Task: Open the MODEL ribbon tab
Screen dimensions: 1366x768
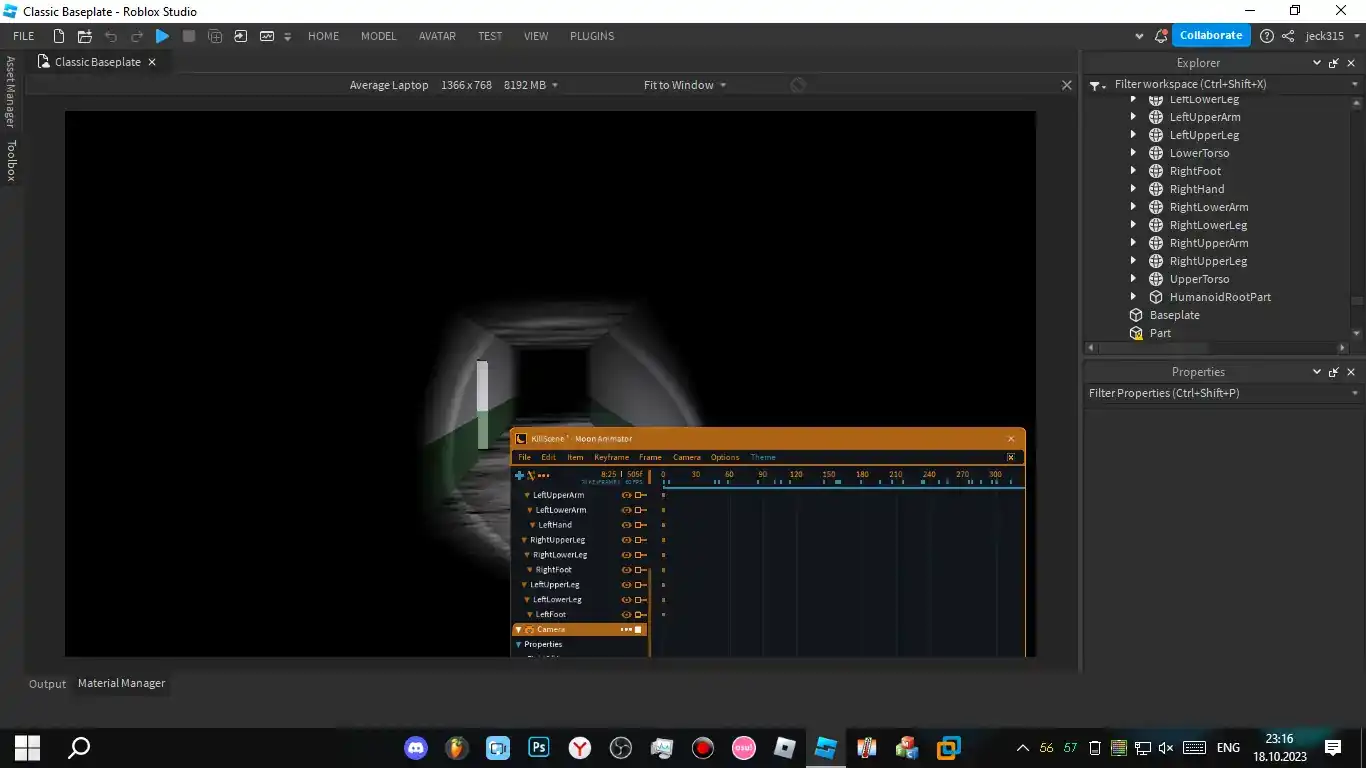Action: [378, 36]
